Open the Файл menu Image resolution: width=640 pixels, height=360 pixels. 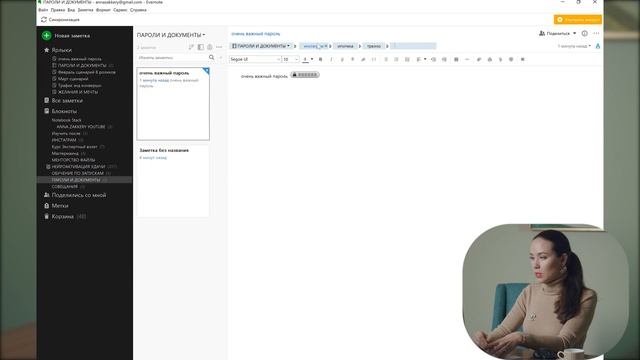(43, 10)
